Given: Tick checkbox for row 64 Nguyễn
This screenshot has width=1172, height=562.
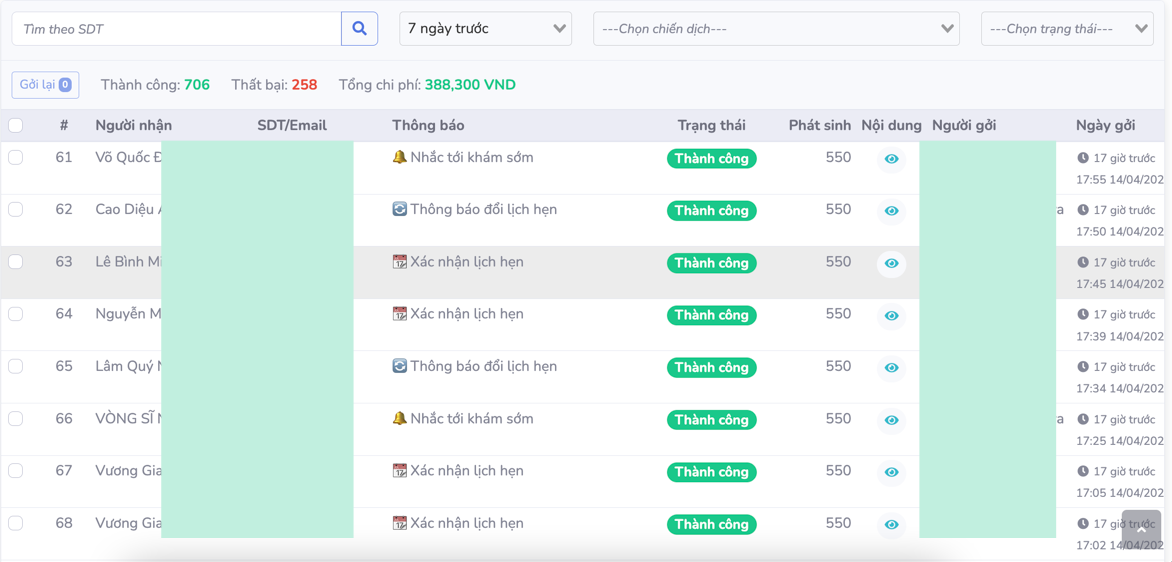Looking at the screenshot, I should pyautogui.click(x=16, y=314).
